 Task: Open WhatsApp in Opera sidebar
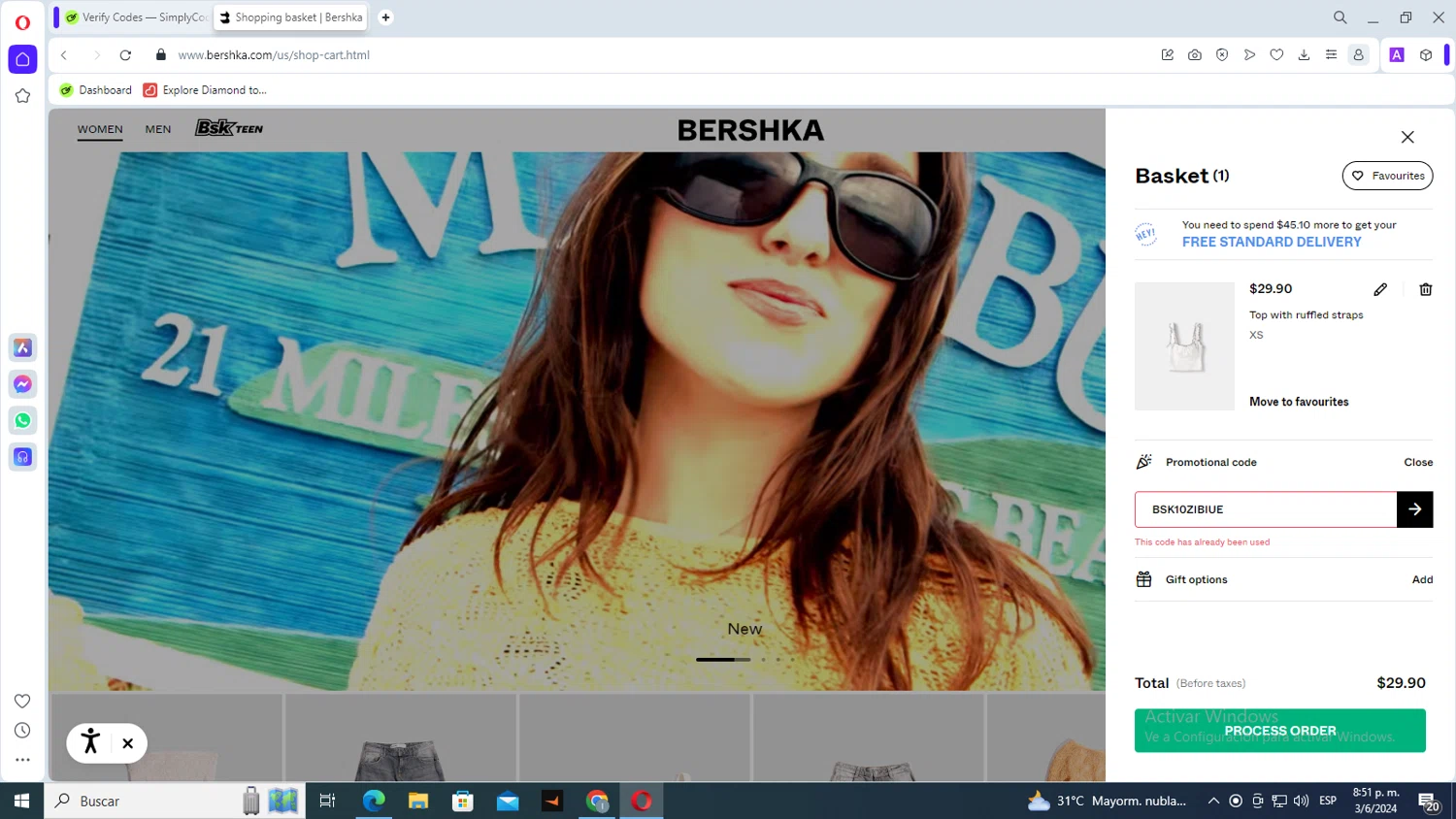(23, 420)
